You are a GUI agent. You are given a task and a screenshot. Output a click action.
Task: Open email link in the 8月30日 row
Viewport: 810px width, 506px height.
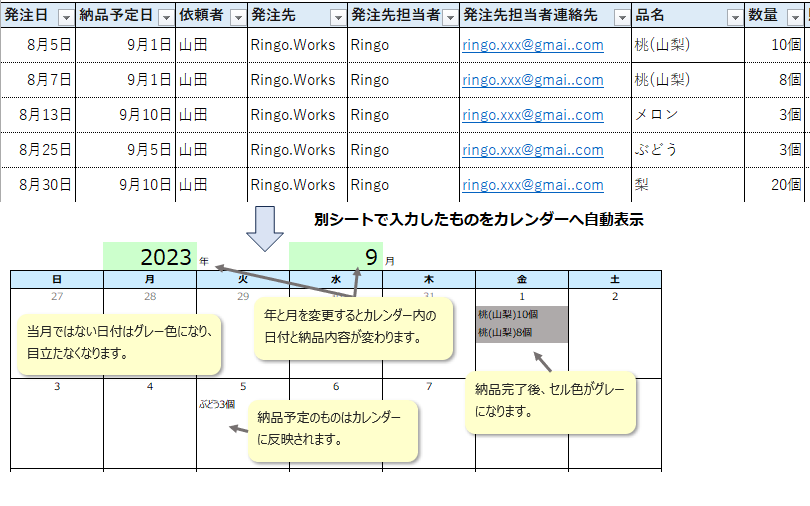click(x=533, y=185)
